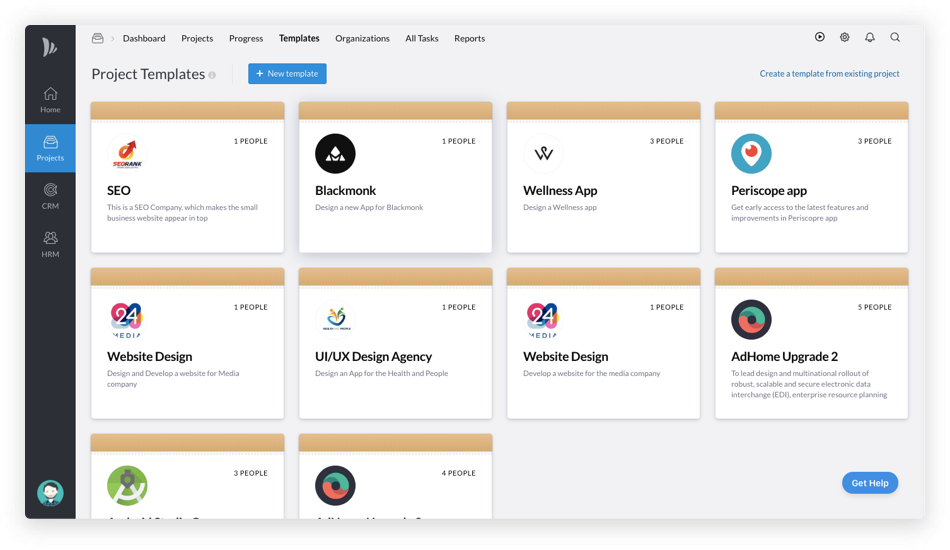The height and width of the screenshot is (550, 950).
Task: Click the Get Help button
Action: coord(870,483)
